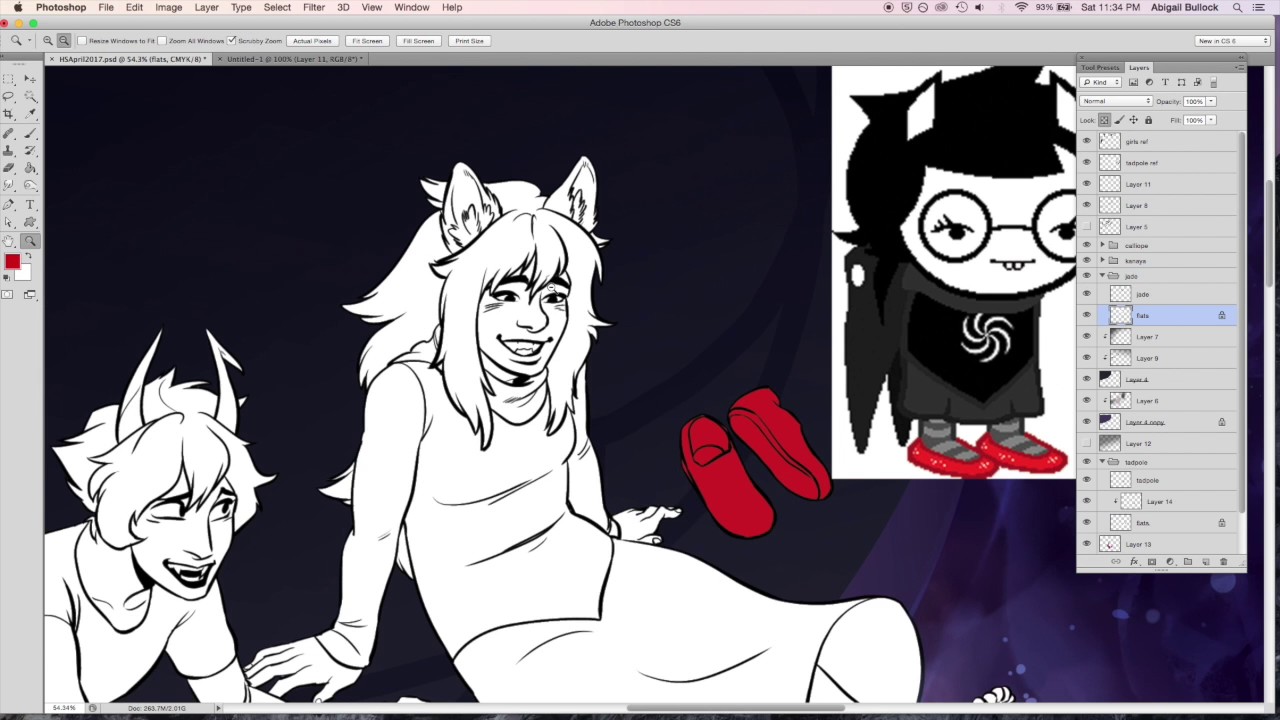Open the Normal blend mode dropdown
This screenshot has height=720, width=1280.
1117,101
